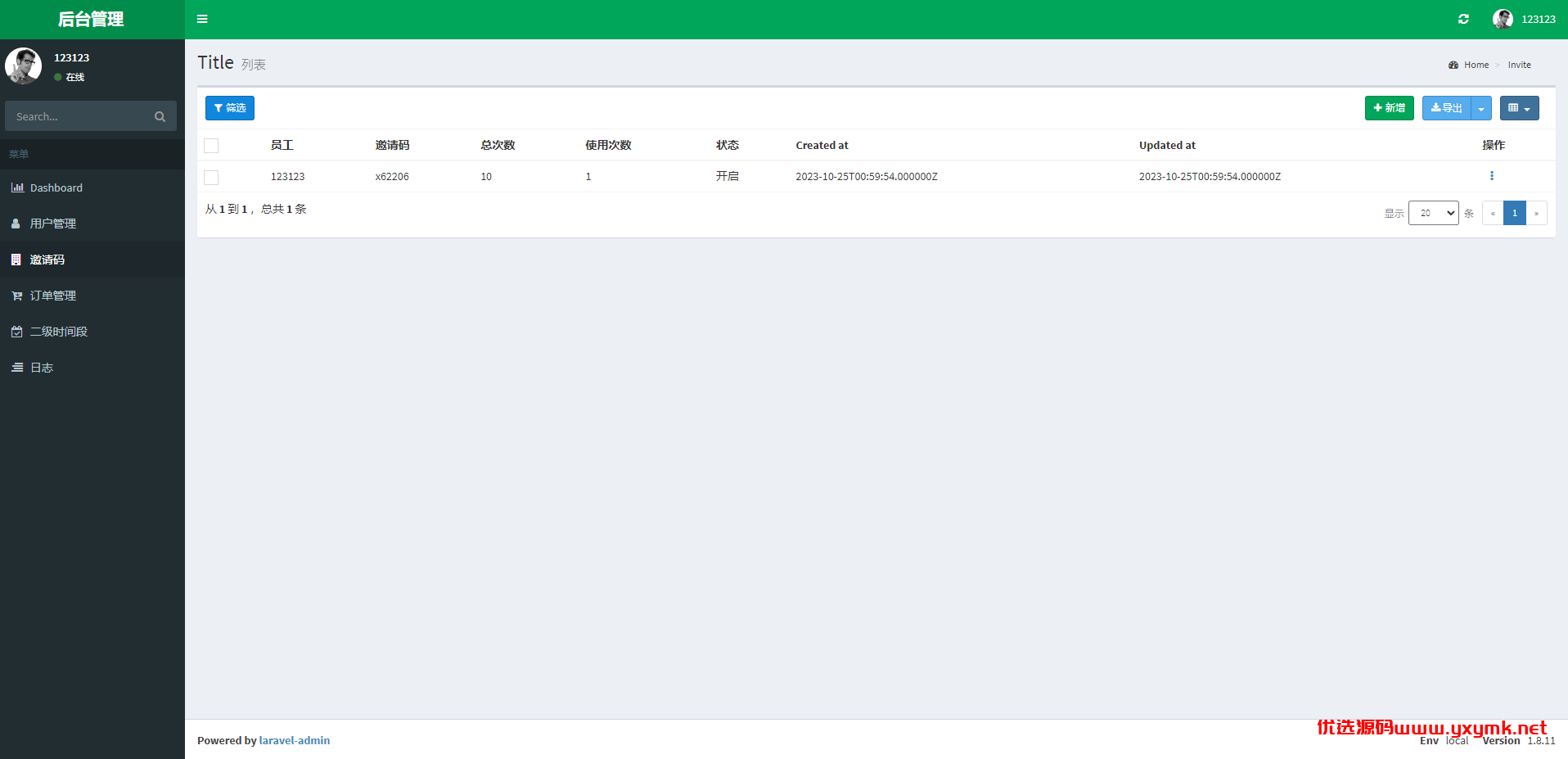Open 日志 sidebar menu
The width and height of the screenshot is (1568, 759).
coord(92,368)
